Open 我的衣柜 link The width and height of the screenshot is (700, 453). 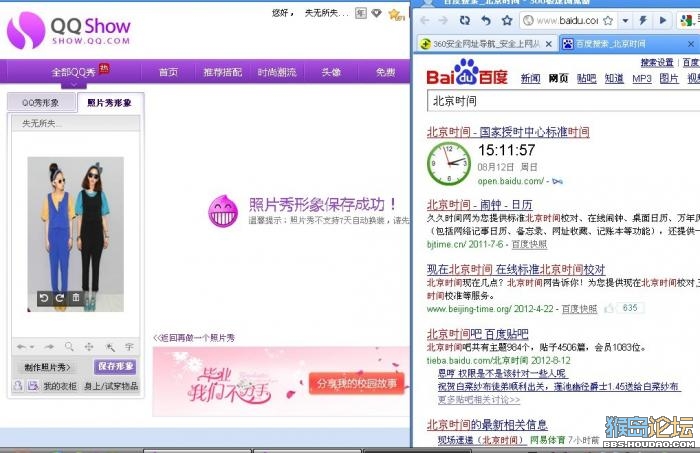pos(60,386)
